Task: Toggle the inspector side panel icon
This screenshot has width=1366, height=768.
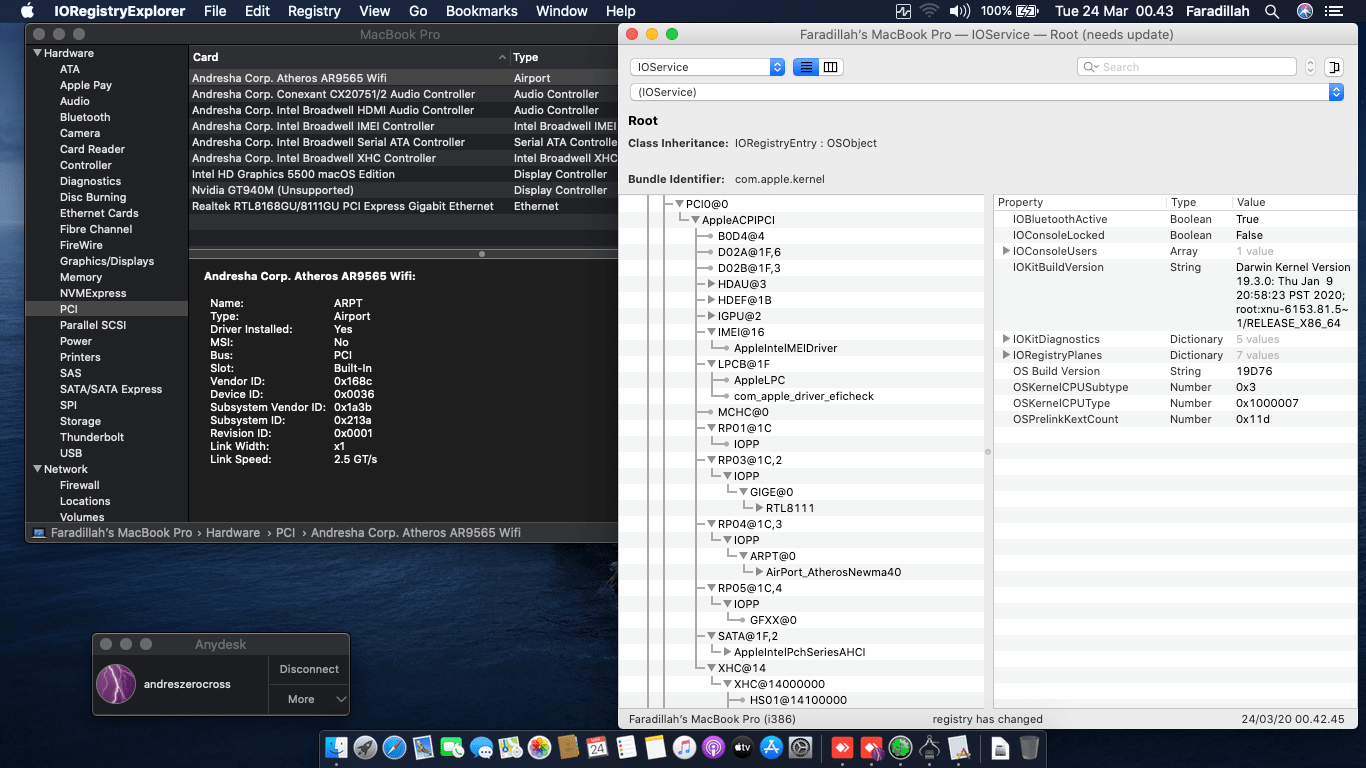Action: [x=1333, y=67]
